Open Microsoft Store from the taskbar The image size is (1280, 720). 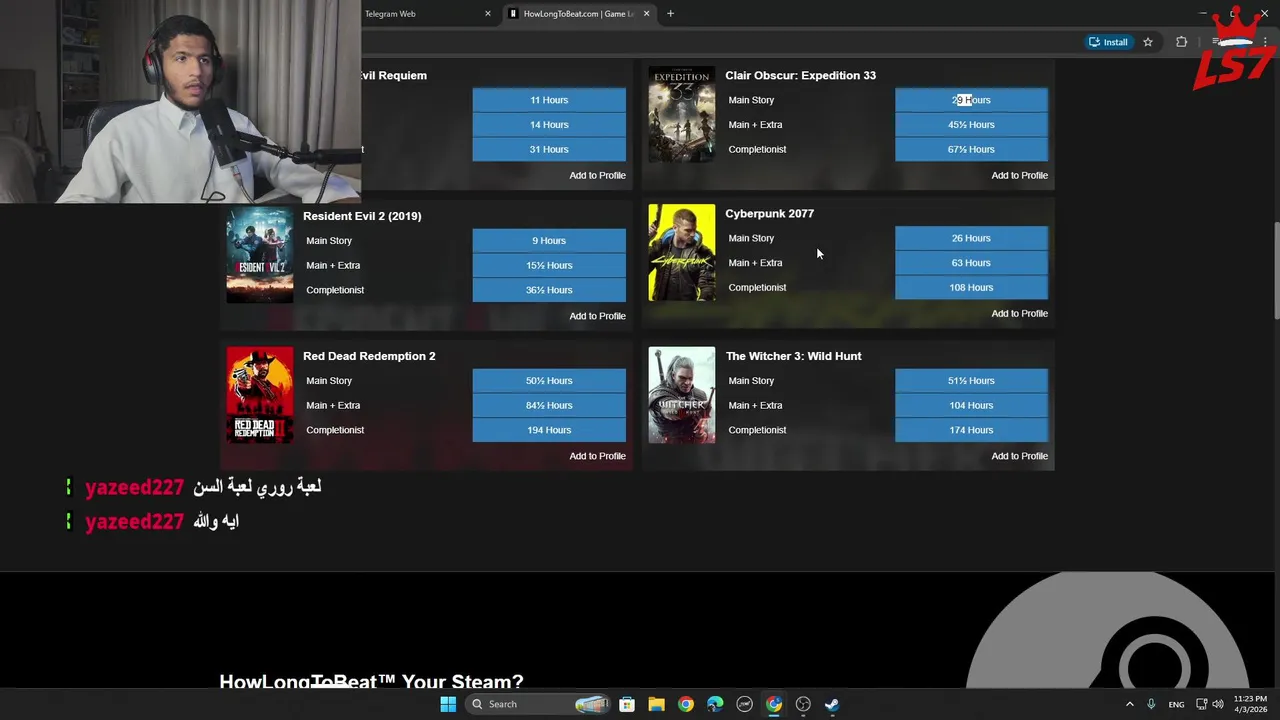[627, 704]
